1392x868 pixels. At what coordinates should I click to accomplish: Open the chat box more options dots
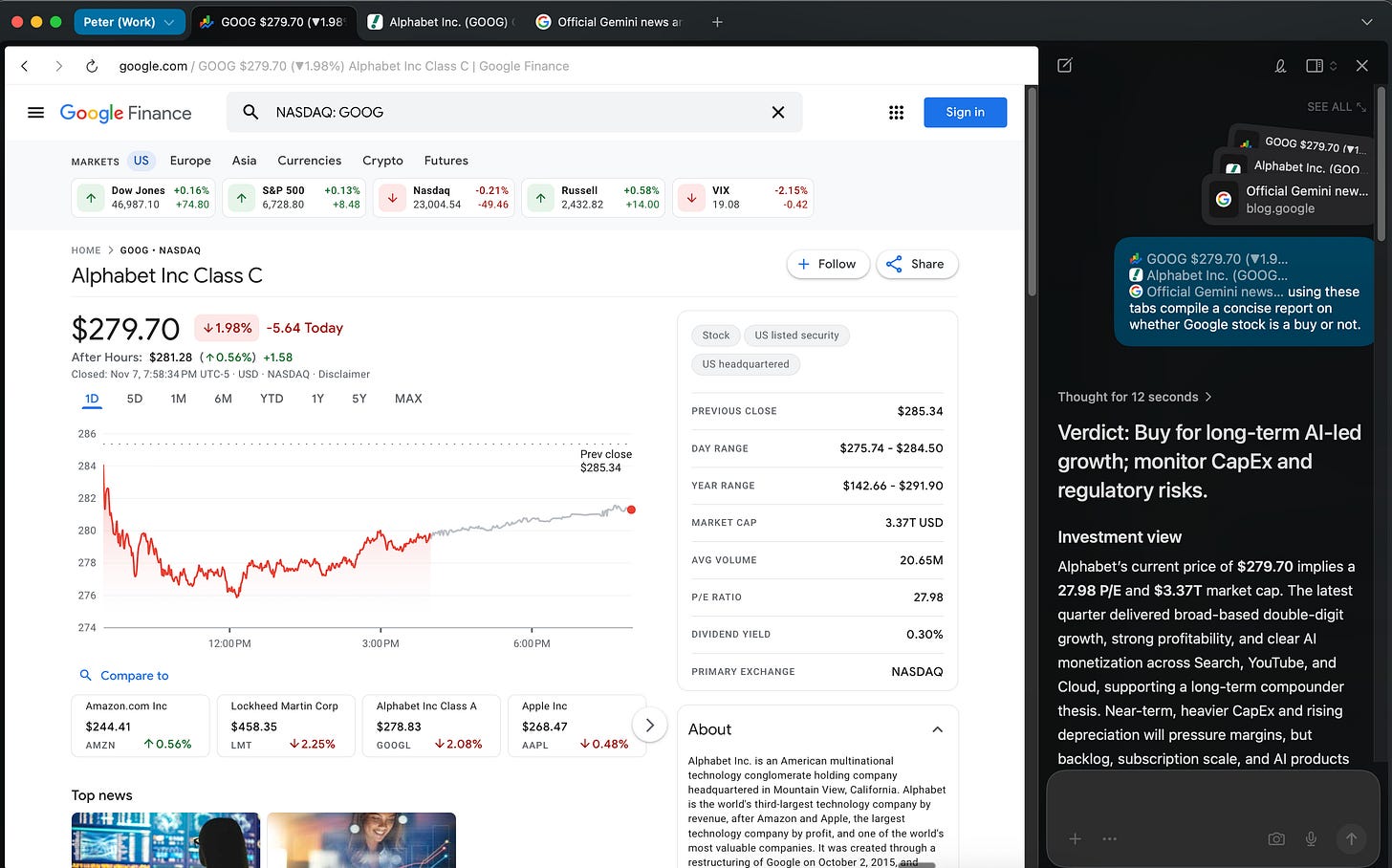coord(1109,838)
